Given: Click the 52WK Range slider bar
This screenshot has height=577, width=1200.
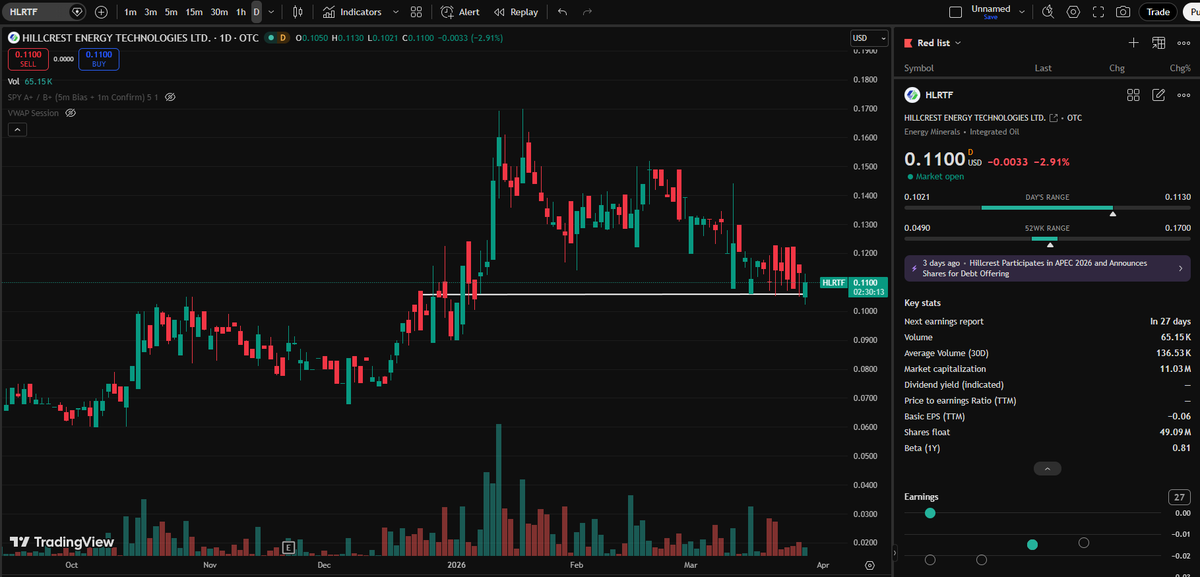Looking at the screenshot, I should (1047, 238).
